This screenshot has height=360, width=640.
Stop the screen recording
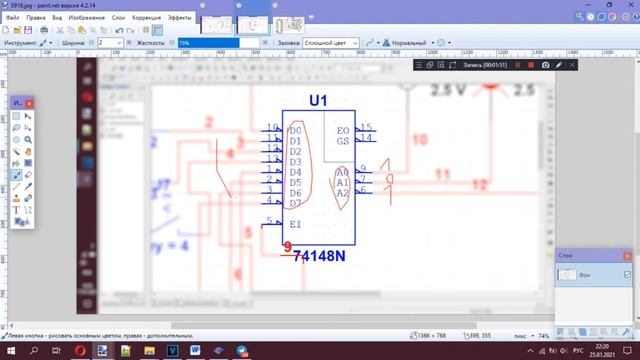531,65
